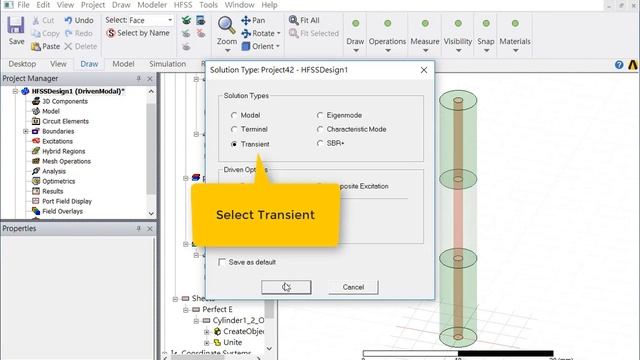The image size is (640, 360).
Task: Open the Orient dropdown arrow
Action: [x=278, y=47]
